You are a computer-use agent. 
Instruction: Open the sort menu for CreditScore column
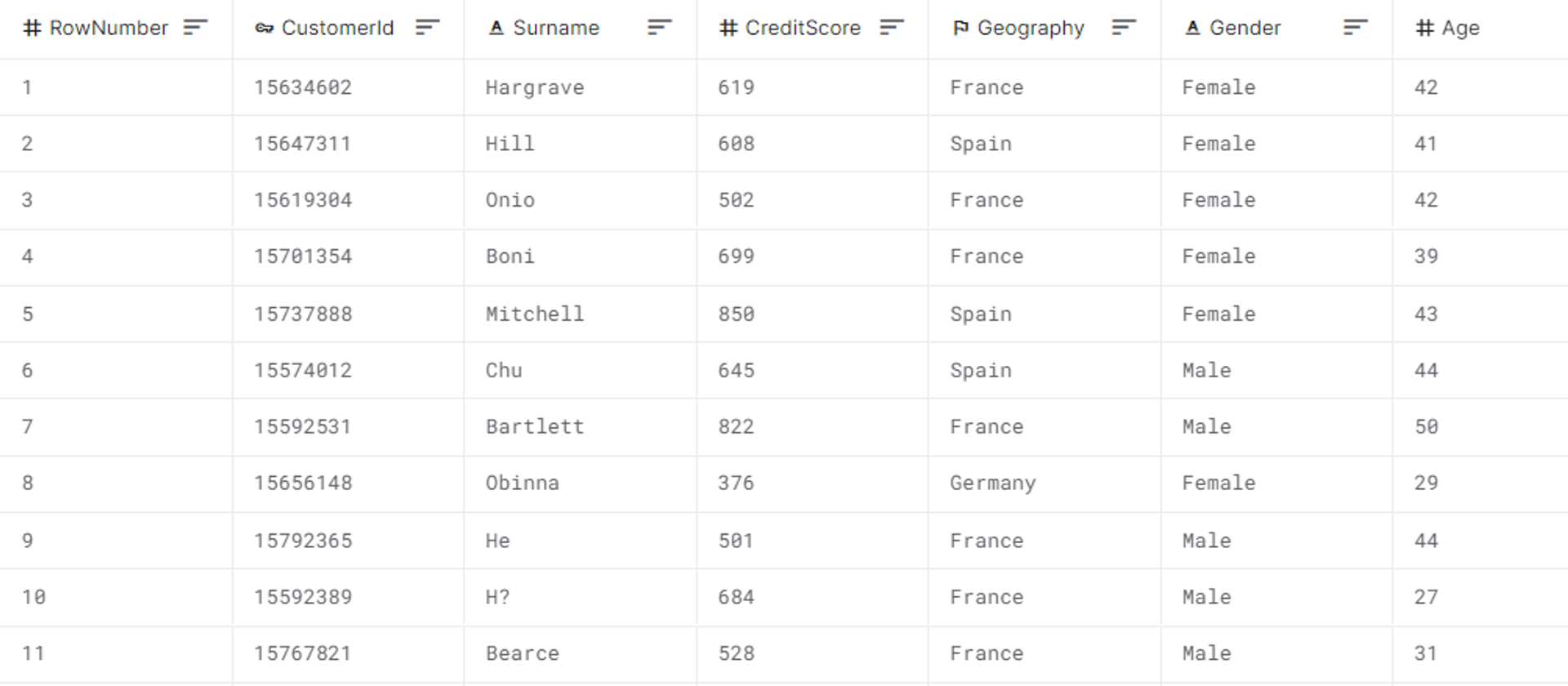[891, 27]
